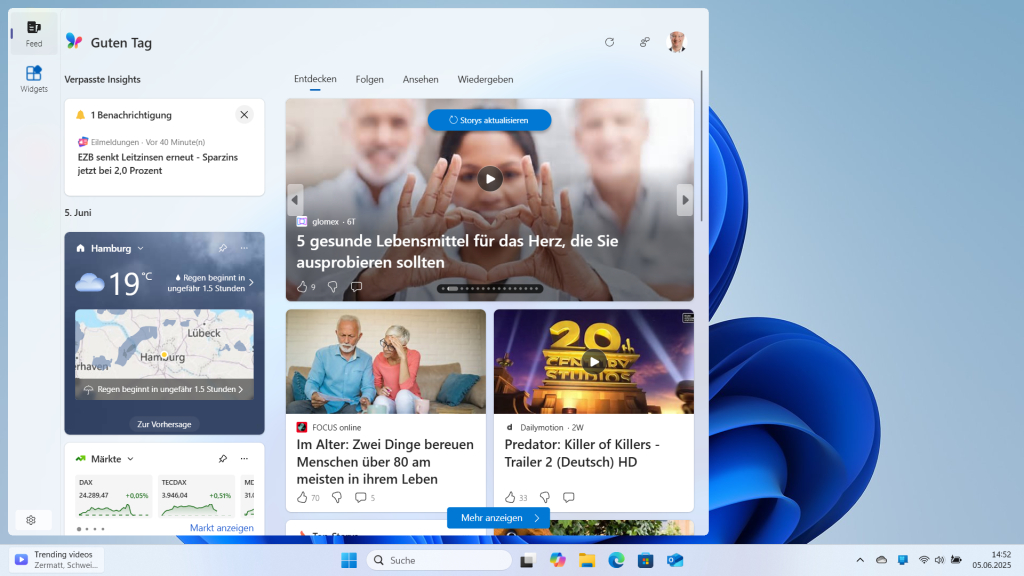The width and height of the screenshot is (1024, 576).
Task: Comment on the heart health story
Action: click(x=356, y=287)
